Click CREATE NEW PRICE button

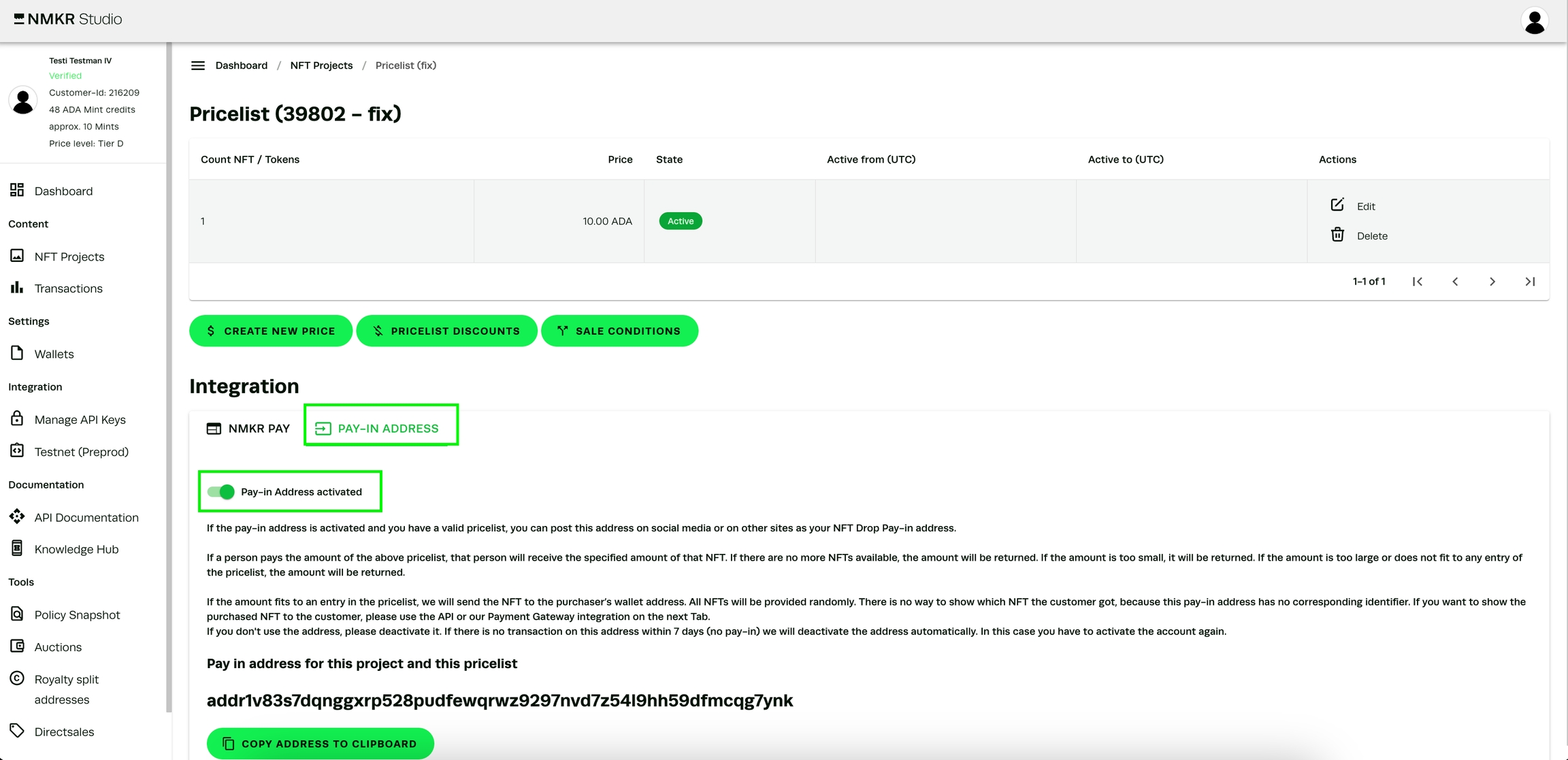[271, 331]
